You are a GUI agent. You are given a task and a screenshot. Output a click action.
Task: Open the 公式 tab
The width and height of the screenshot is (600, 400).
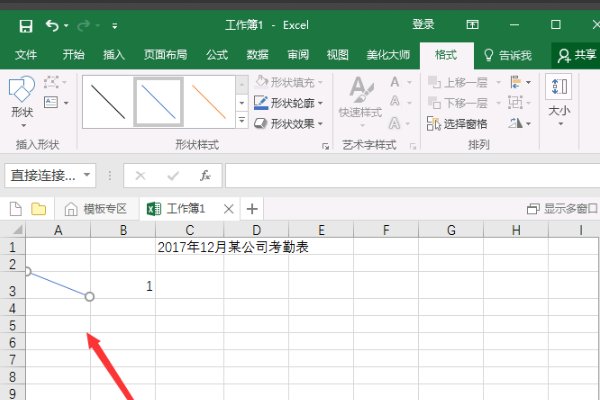217,55
